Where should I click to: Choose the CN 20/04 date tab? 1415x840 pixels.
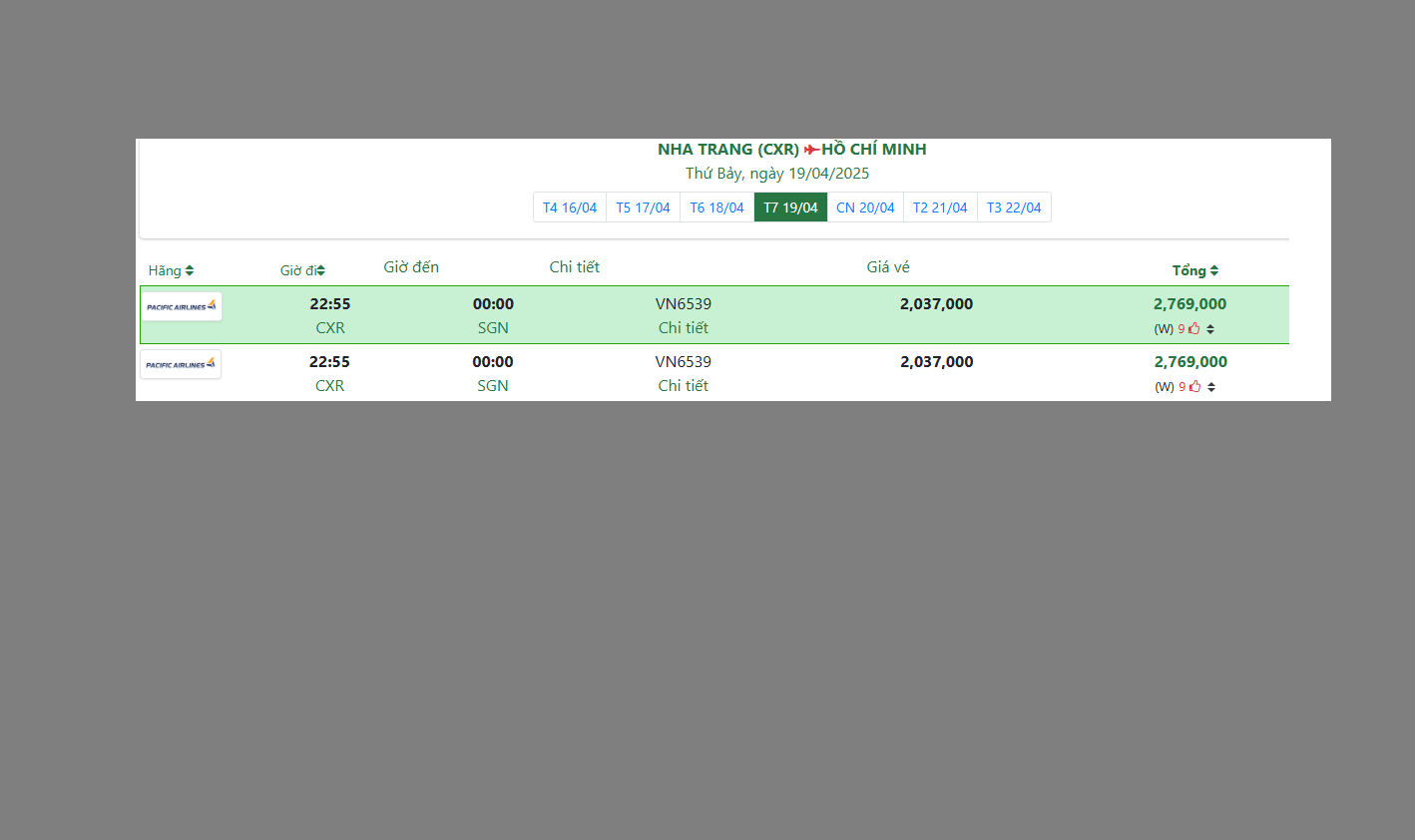click(865, 208)
